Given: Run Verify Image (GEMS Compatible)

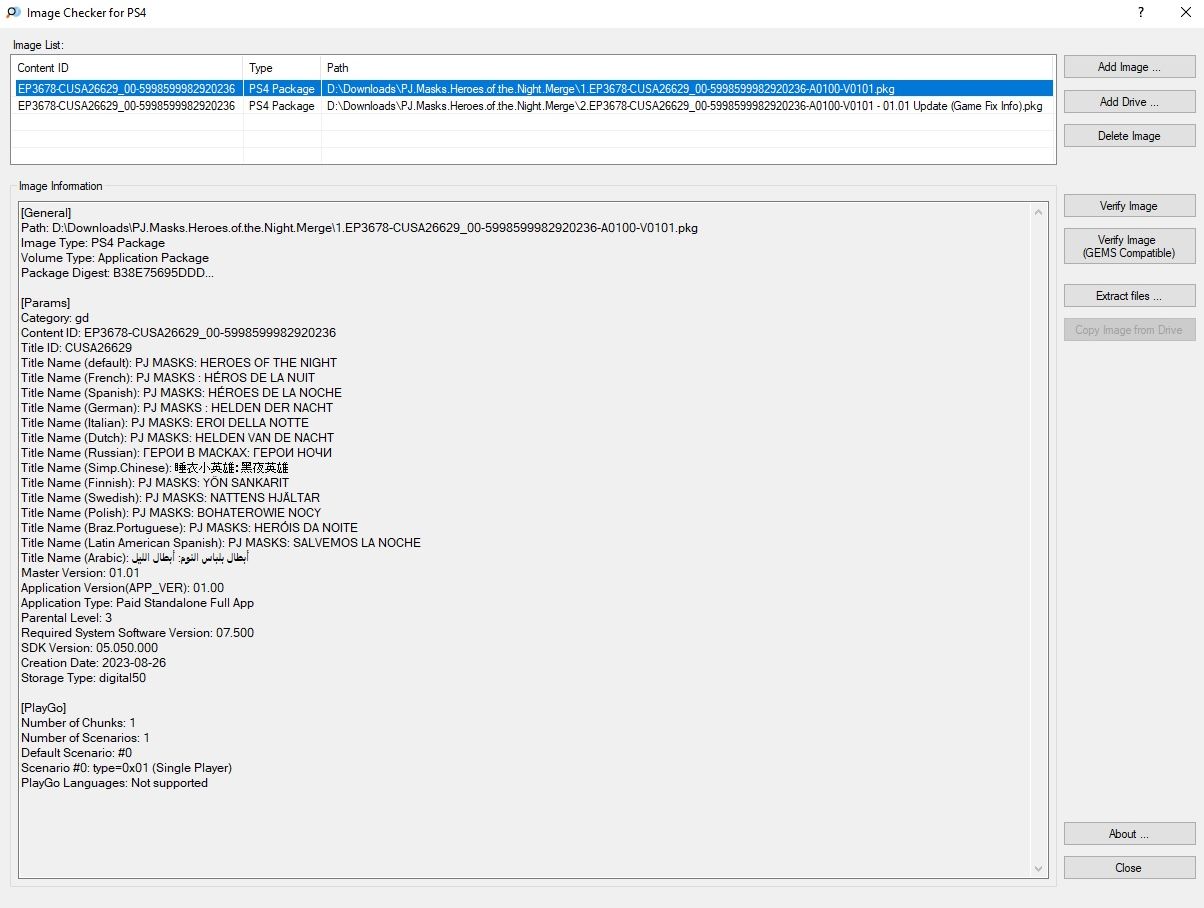Looking at the screenshot, I should [1129, 246].
